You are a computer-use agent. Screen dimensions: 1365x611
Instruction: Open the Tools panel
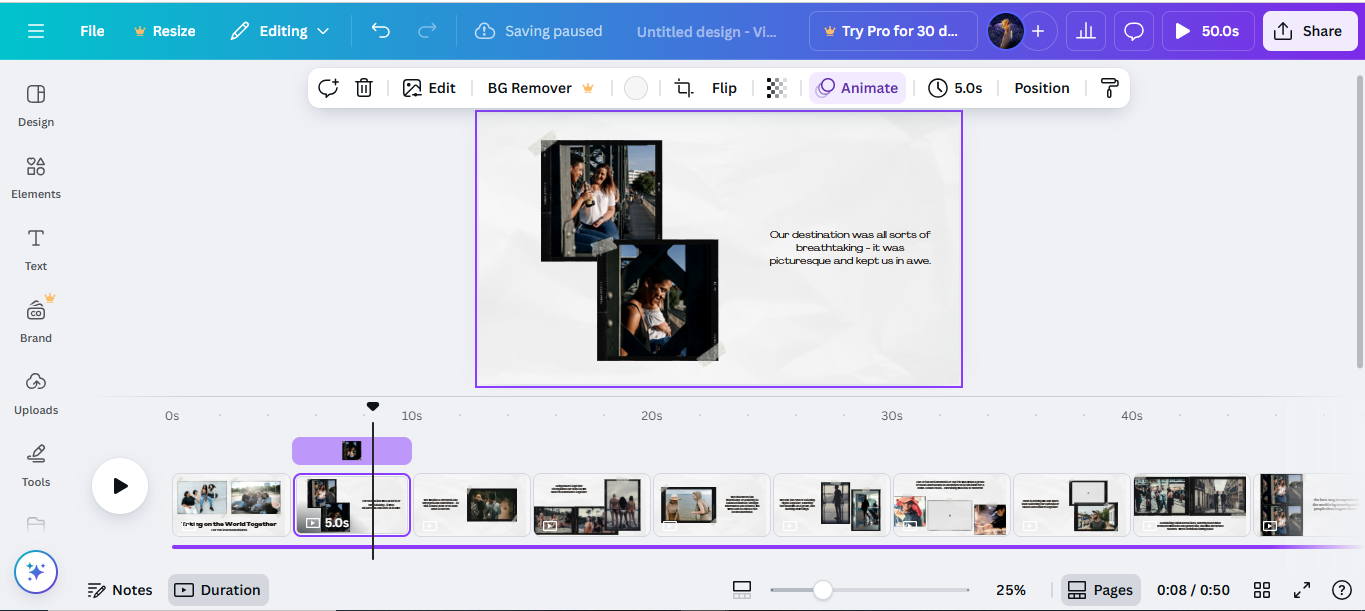pyautogui.click(x=35, y=465)
